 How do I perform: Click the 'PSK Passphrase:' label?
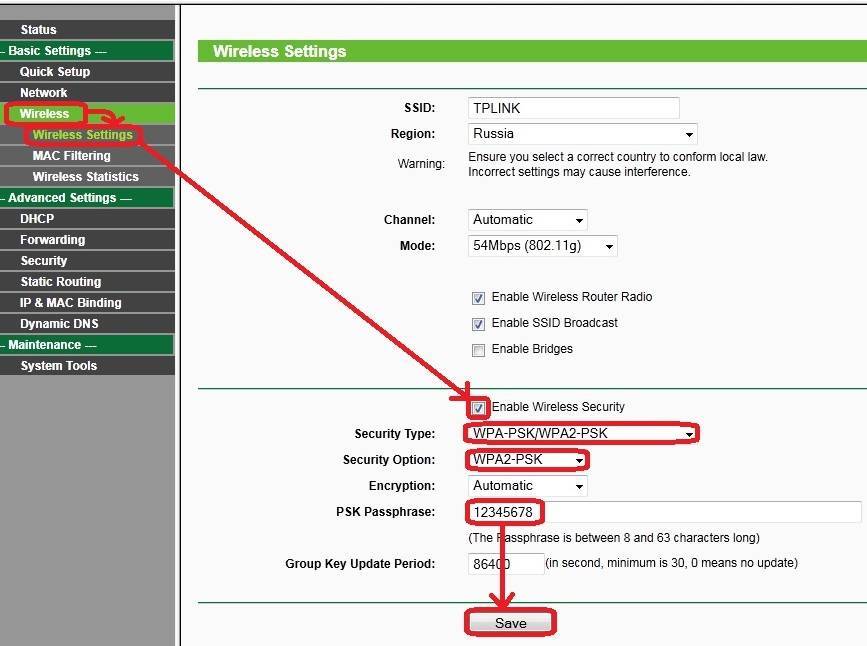tap(385, 512)
